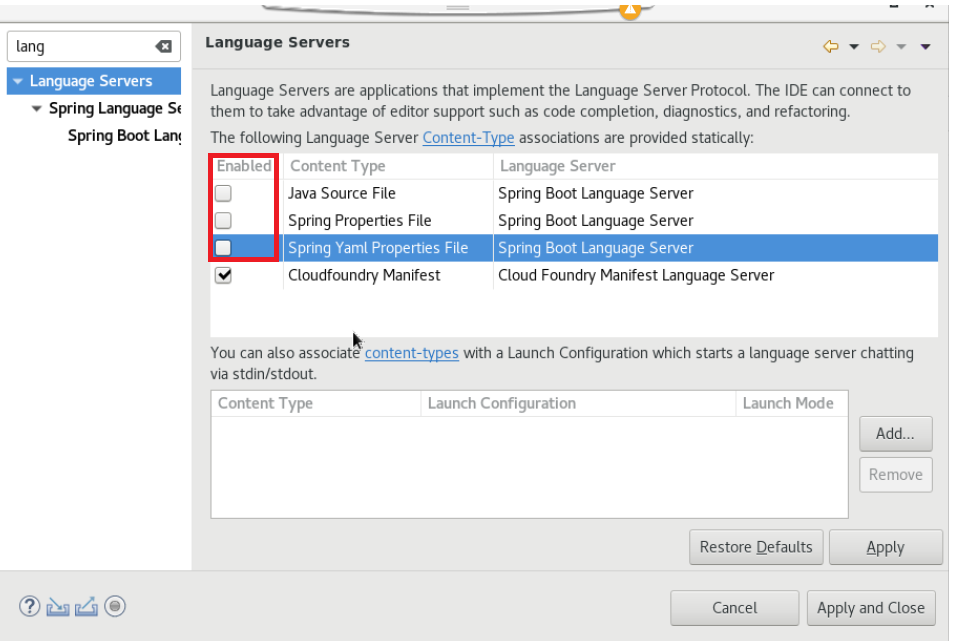Screen dimensions: 956x641
Task: Collapse the Spring Language Servers tree node
Action: 37,109
